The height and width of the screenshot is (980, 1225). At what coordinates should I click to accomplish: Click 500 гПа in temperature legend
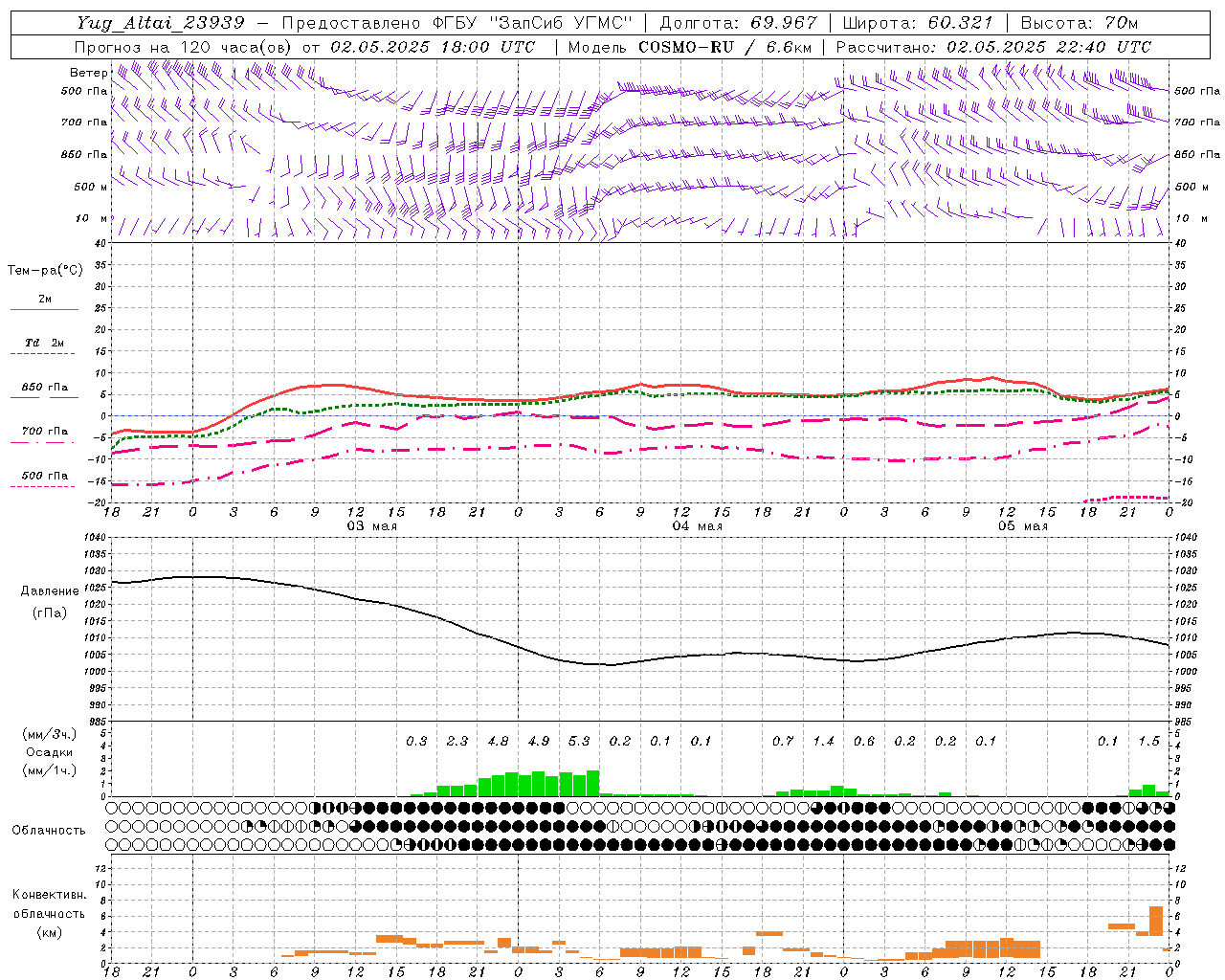pos(45,476)
